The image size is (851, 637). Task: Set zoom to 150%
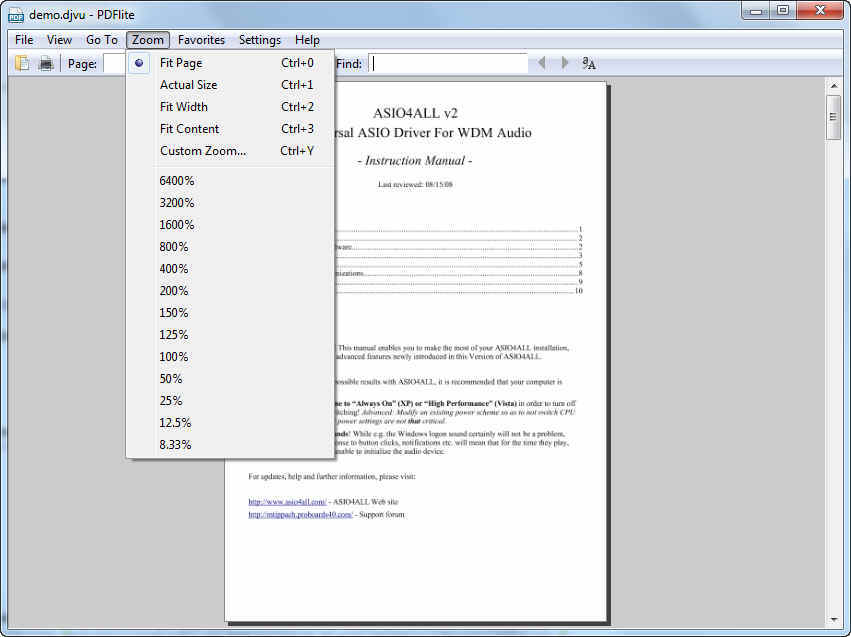point(231,313)
